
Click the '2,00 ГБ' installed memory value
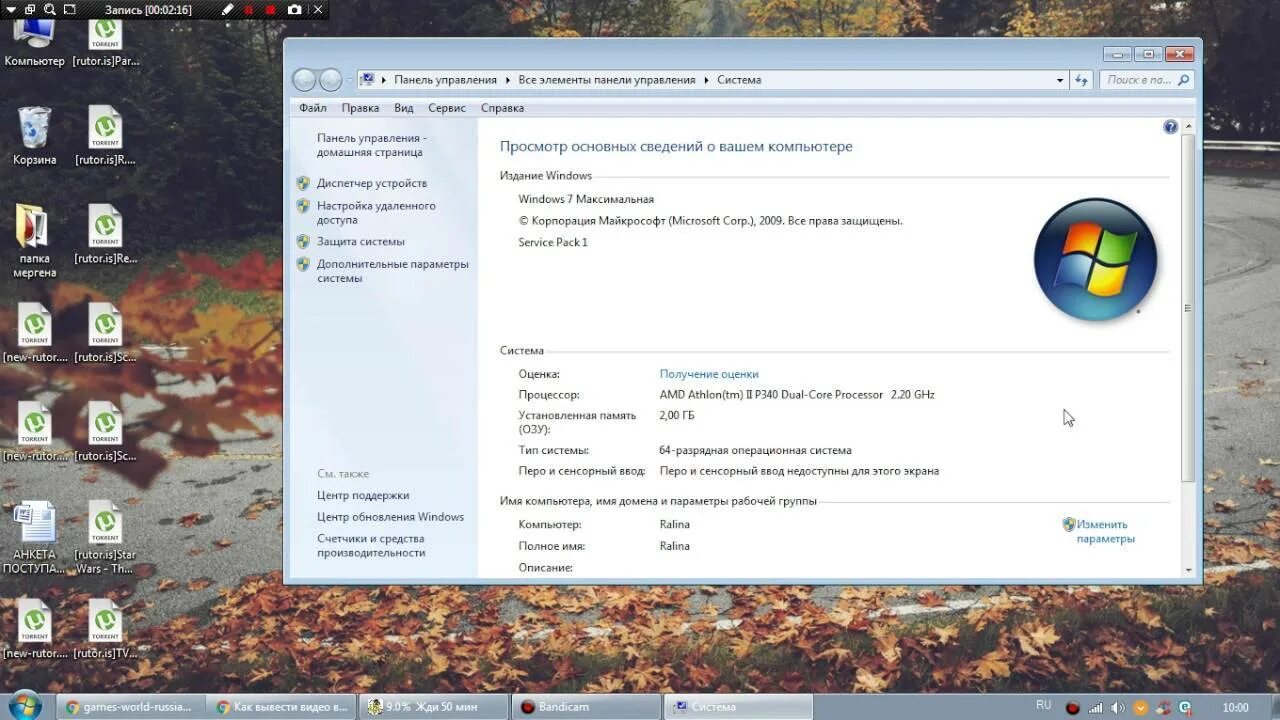pos(677,415)
